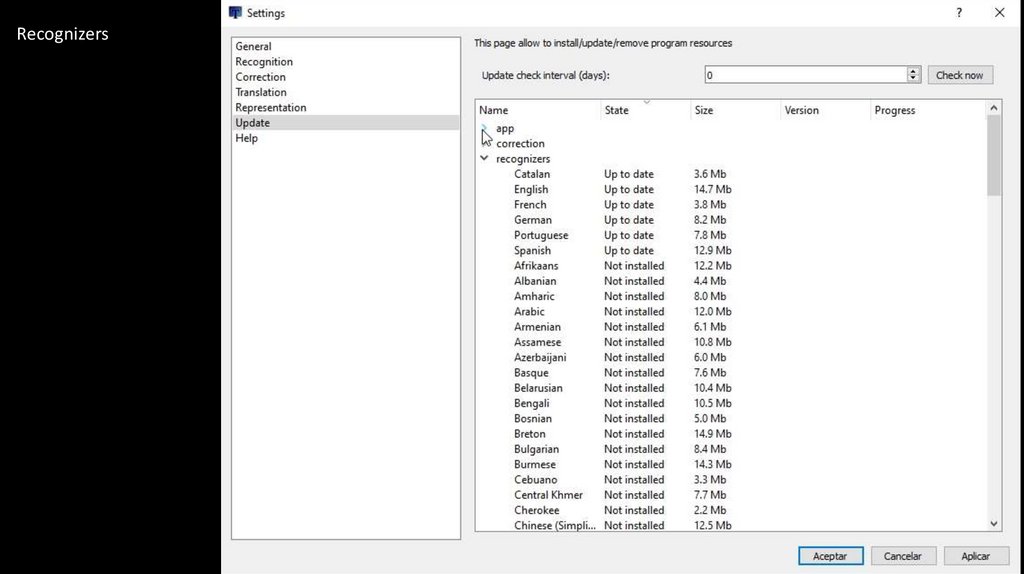Sort by the Name column header
Viewport: 1024px width, 574px height.
(537, 110)
